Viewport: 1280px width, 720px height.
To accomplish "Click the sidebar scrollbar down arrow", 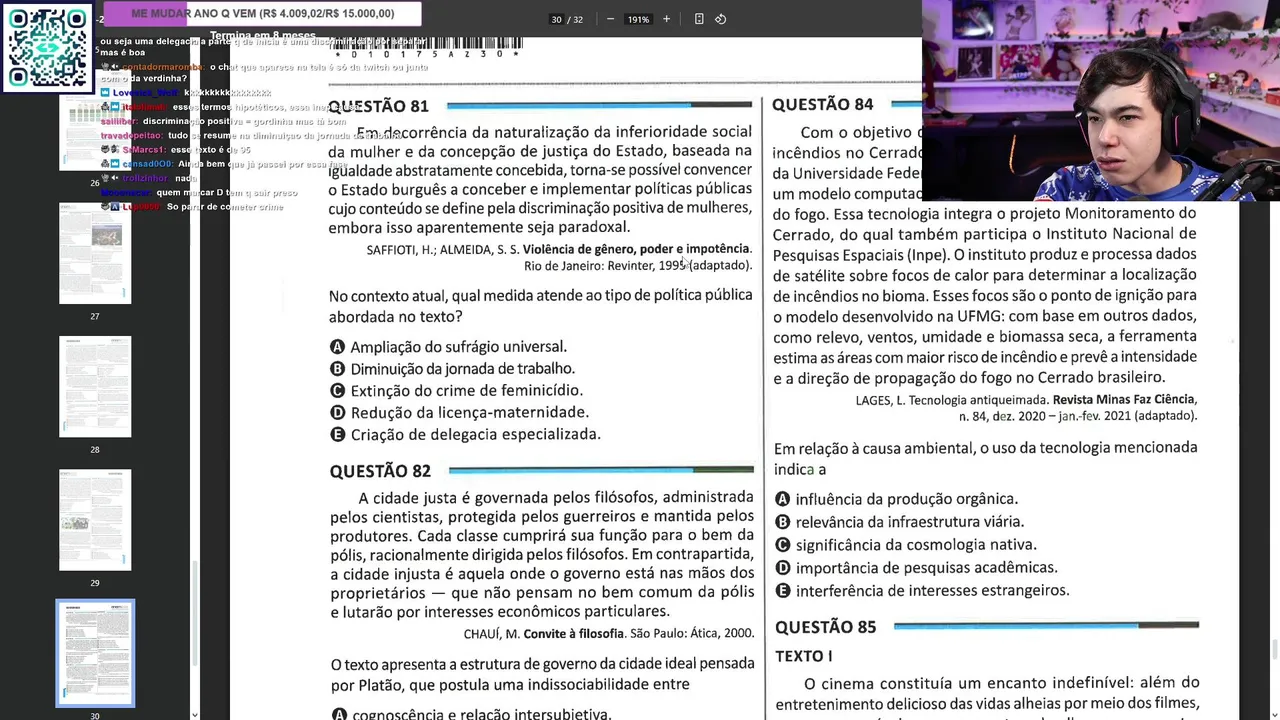I will click(194, 714).
